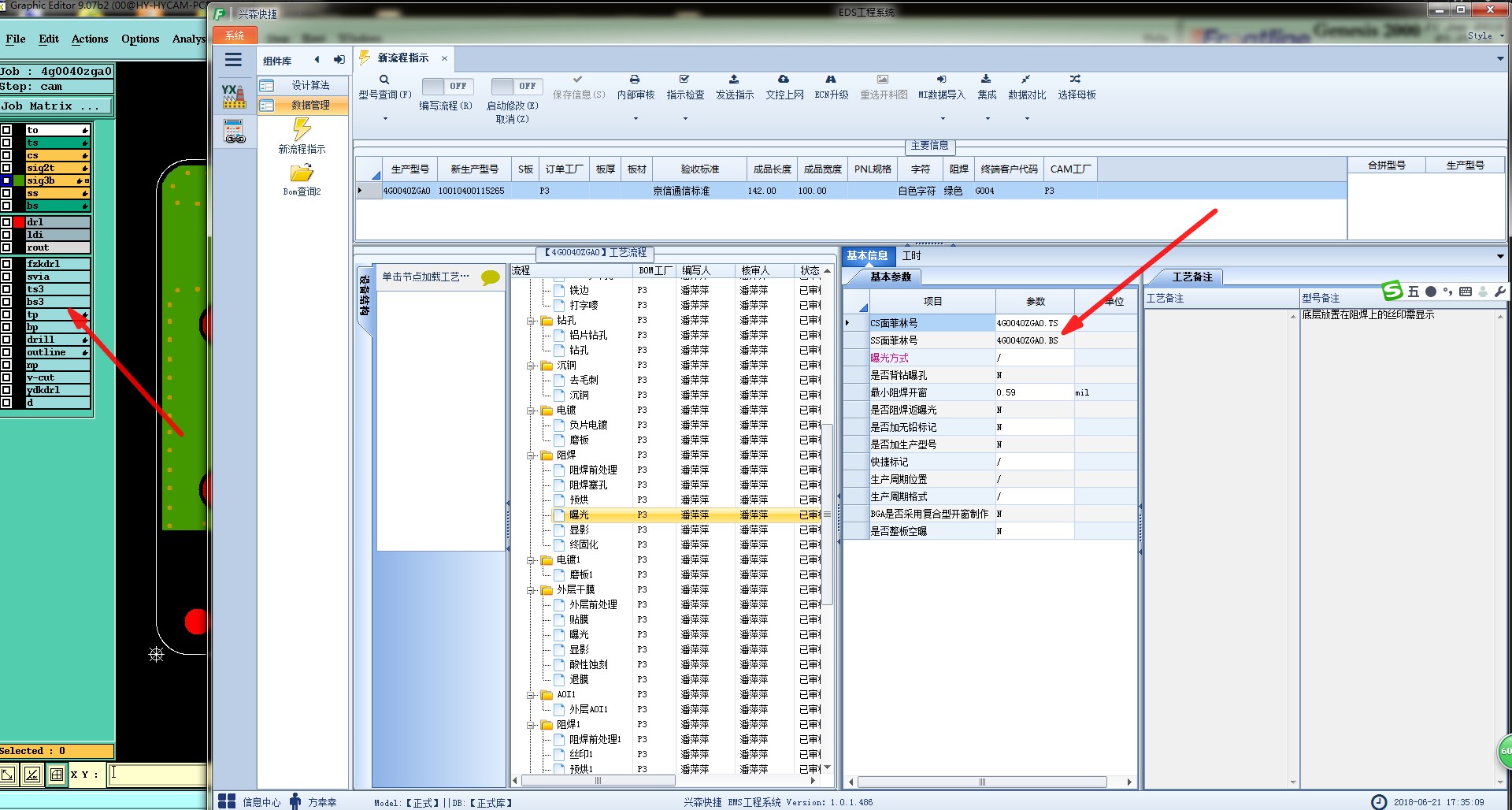Click the snap grid icon in Graphic Editor
This screenshot has height=810, width=1512.
57,775
